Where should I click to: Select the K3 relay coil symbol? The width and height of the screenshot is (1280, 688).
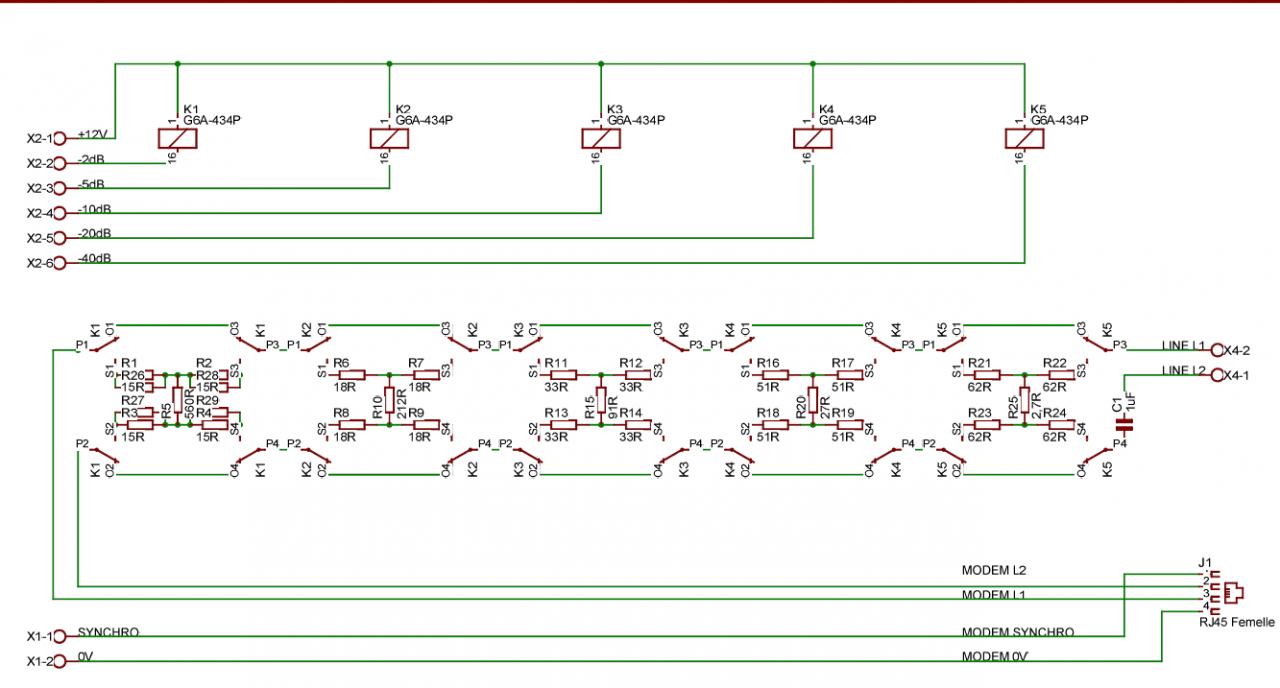pyautogui.click(x=601, y=138)
